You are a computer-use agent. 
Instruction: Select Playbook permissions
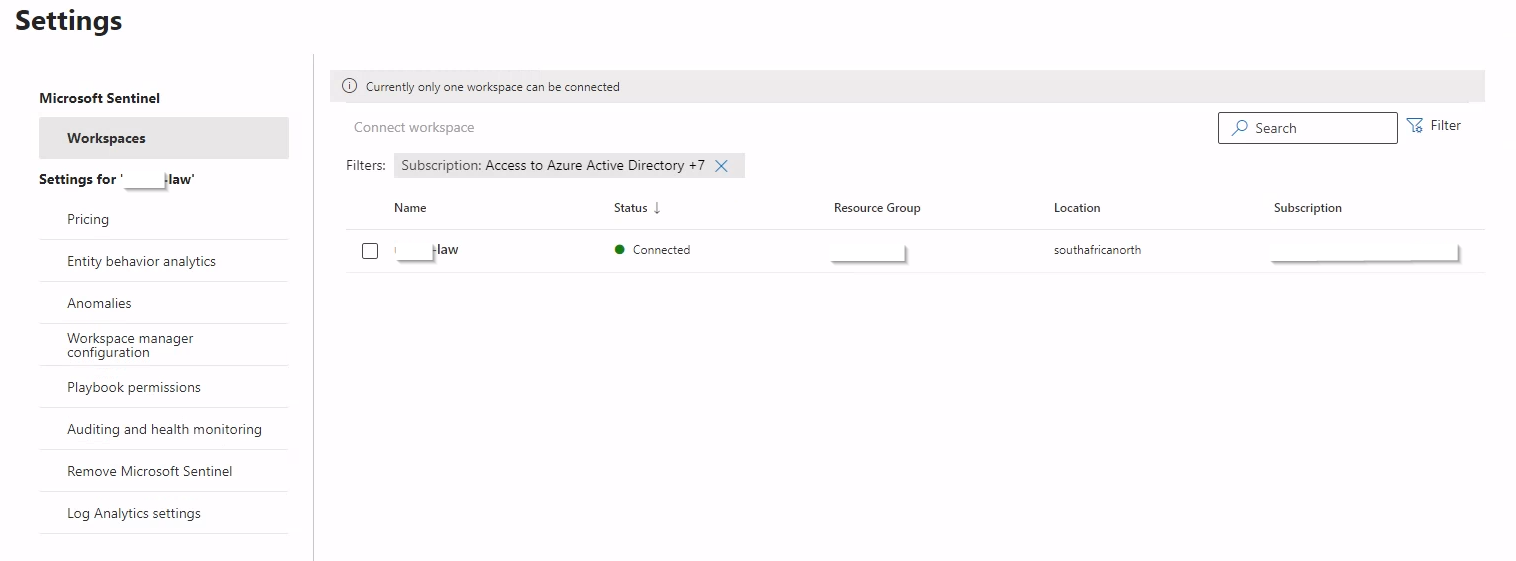[x=134, y=387]
